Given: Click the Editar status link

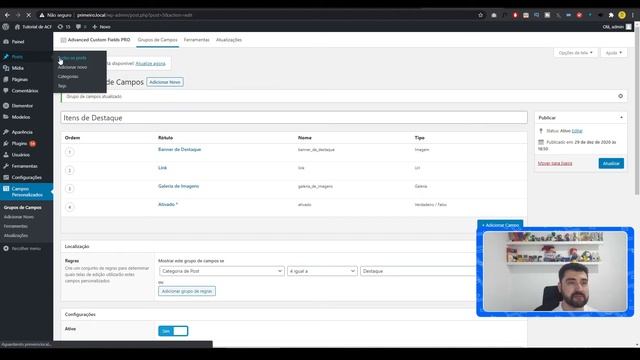Looking at the screenshot, I should click(x=577, y=131).
